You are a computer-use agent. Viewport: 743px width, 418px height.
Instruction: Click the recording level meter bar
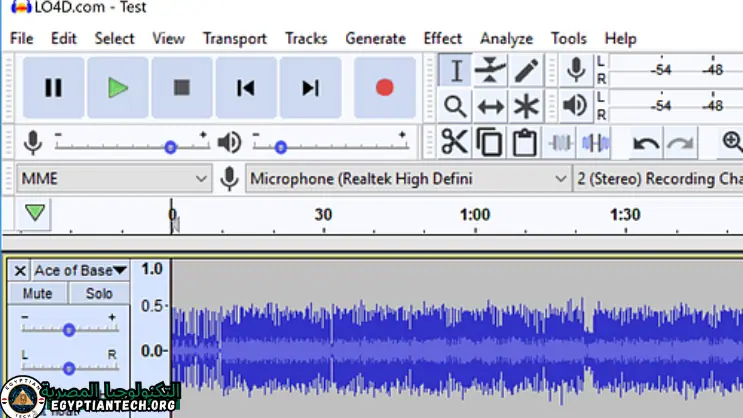[676, 70]
